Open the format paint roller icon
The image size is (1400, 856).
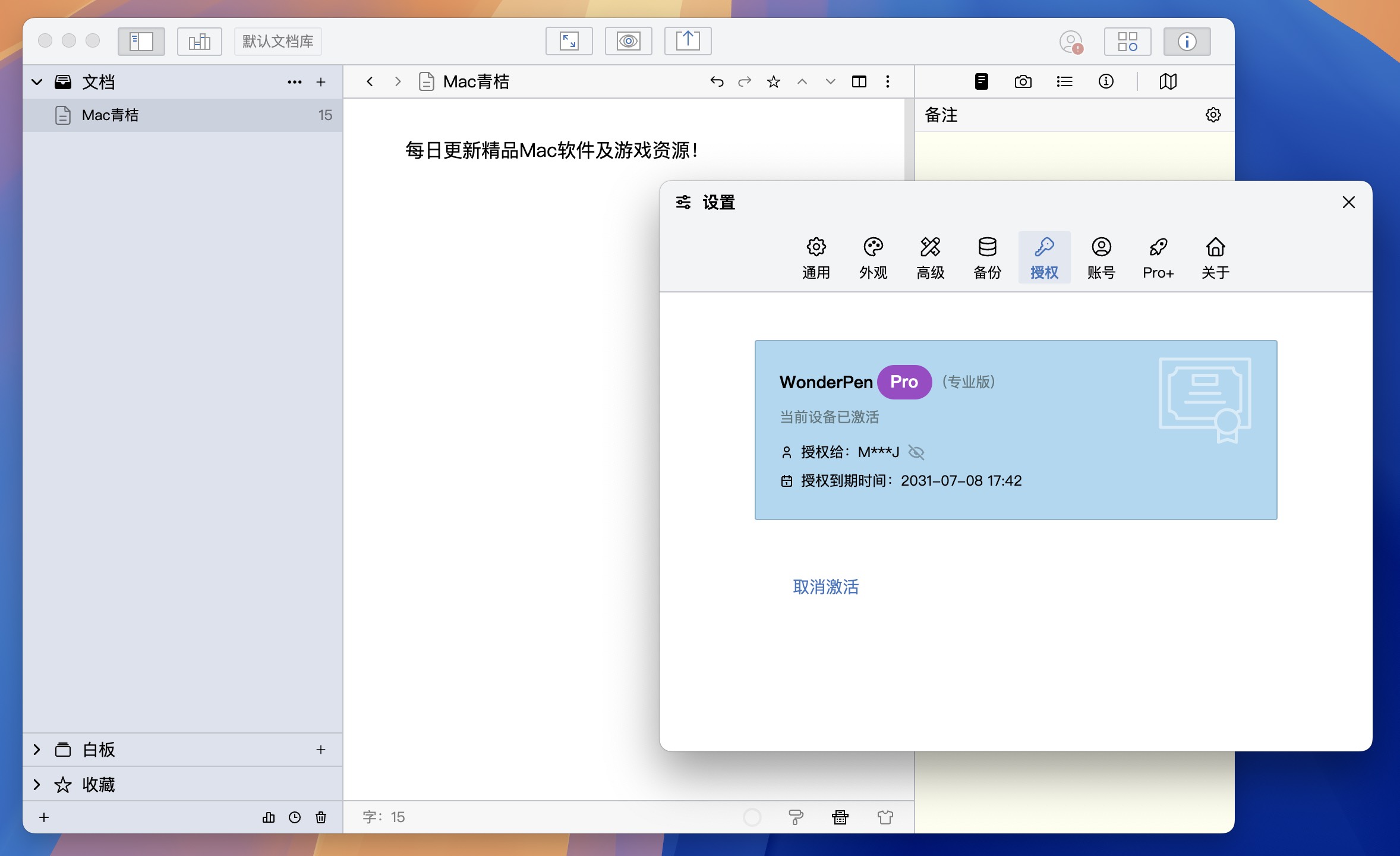click(x=796, y=817)
